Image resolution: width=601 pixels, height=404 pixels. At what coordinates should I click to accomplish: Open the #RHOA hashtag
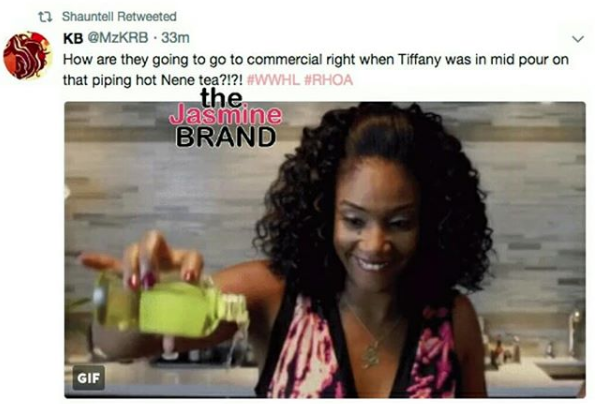click(328, 80)
